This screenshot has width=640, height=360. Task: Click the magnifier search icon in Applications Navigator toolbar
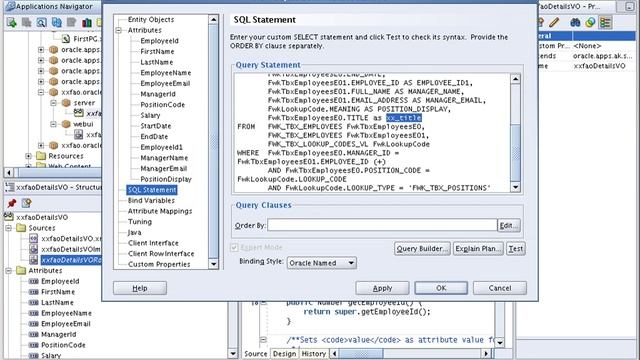coord(41,22)
